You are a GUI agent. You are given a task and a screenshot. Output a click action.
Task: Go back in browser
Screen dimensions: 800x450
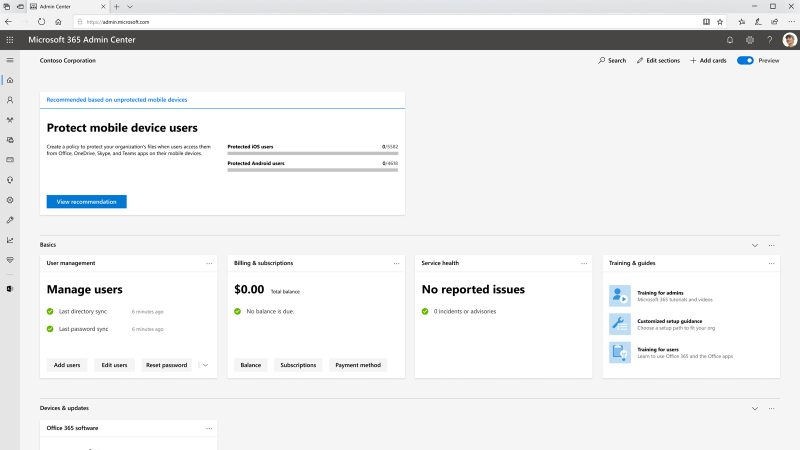[8, 22]
